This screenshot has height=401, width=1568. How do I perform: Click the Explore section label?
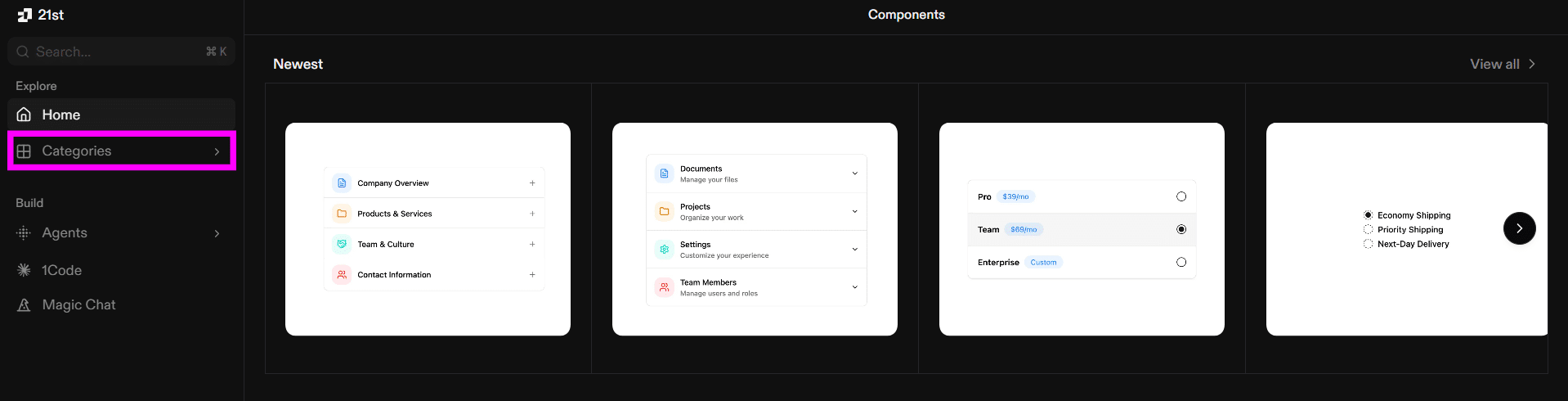(x=36, y=86)
